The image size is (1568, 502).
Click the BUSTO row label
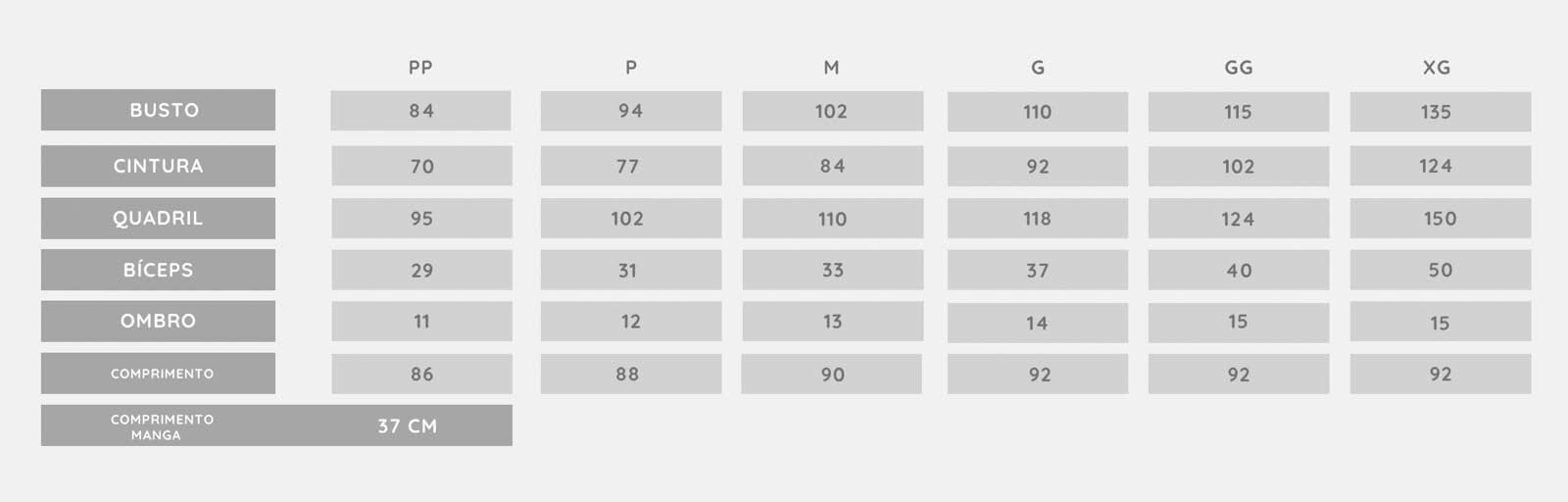pyautogui.click(x=158, y=110)
